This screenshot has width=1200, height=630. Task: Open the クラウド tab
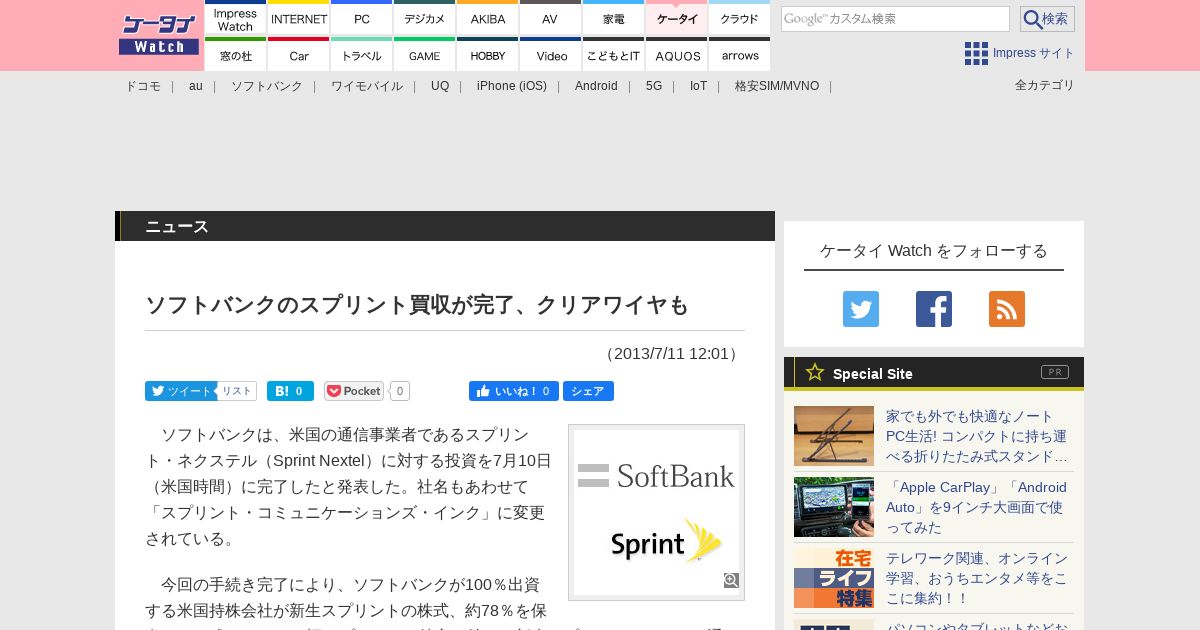[x=740, y=18]
